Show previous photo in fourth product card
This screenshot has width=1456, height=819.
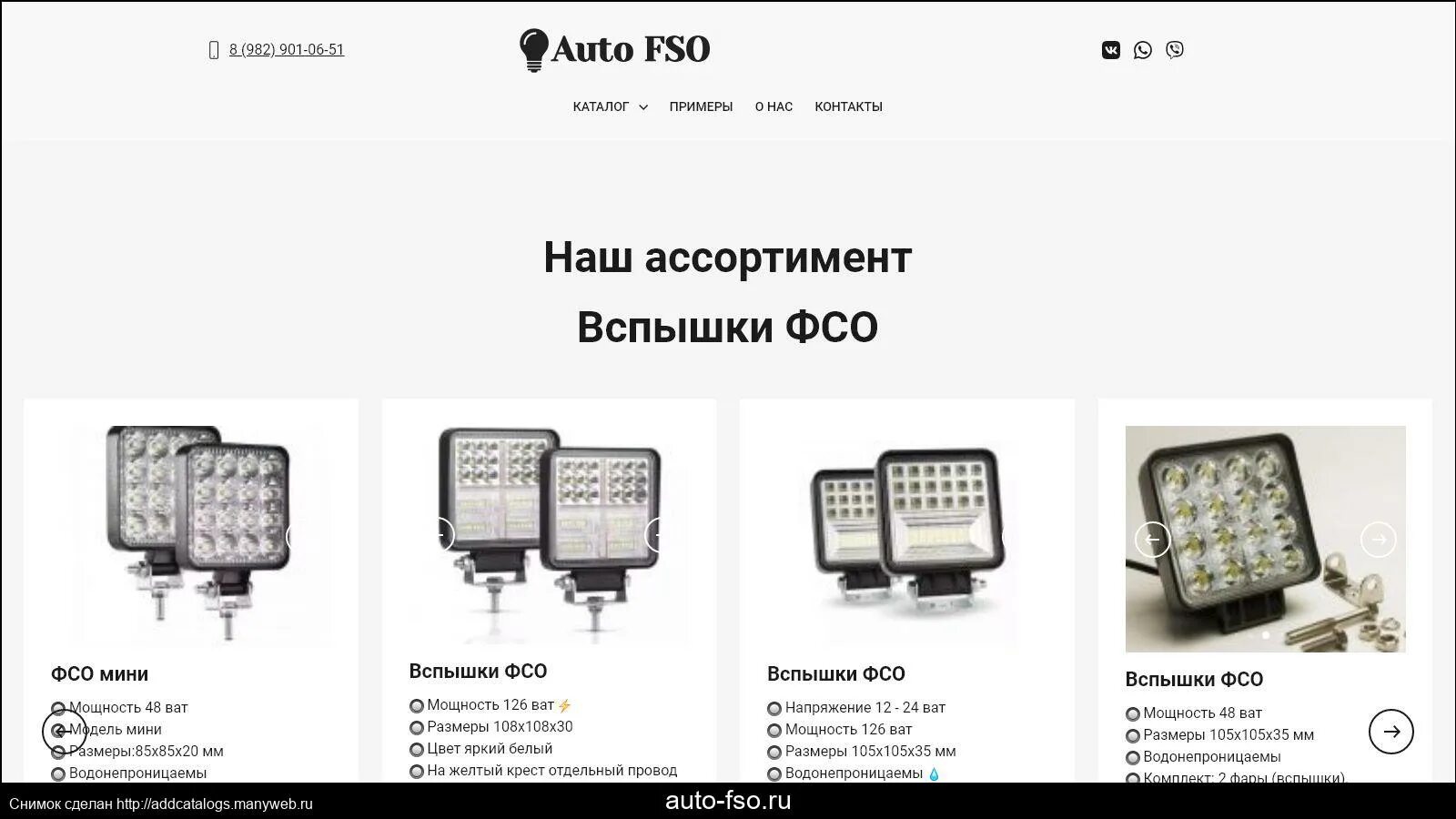tap(1152, 540)
